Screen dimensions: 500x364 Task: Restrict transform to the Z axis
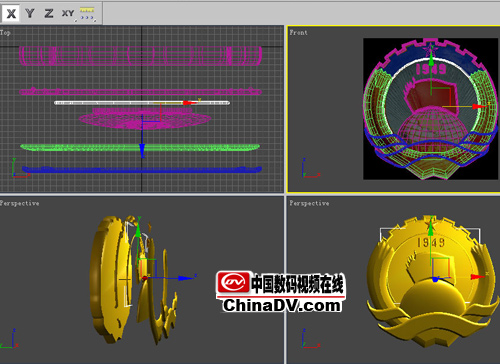coord(49,14)
